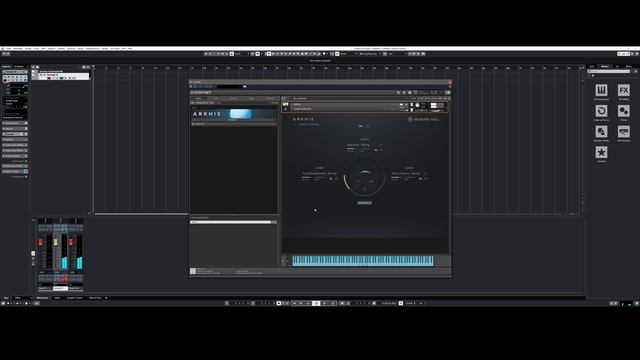Viewport: 640px width, 360px height.
Task: Select the ARKHIS library banner in Kontakt
Action: [x=234, y=114]
